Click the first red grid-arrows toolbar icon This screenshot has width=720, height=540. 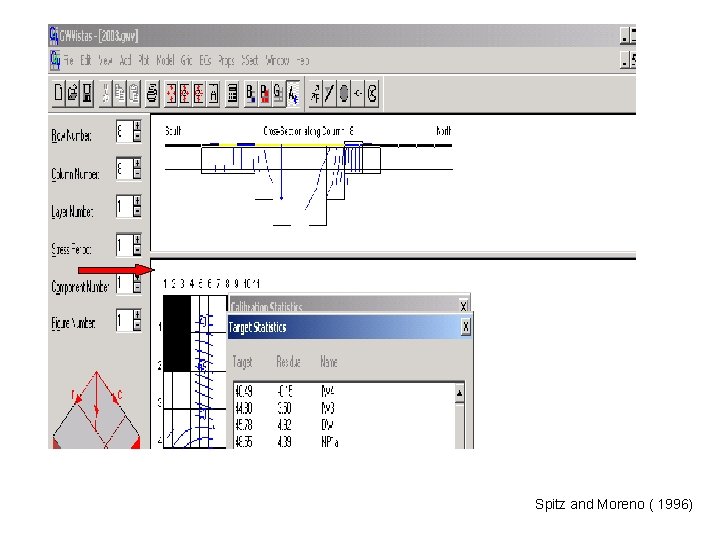[171, 94]
